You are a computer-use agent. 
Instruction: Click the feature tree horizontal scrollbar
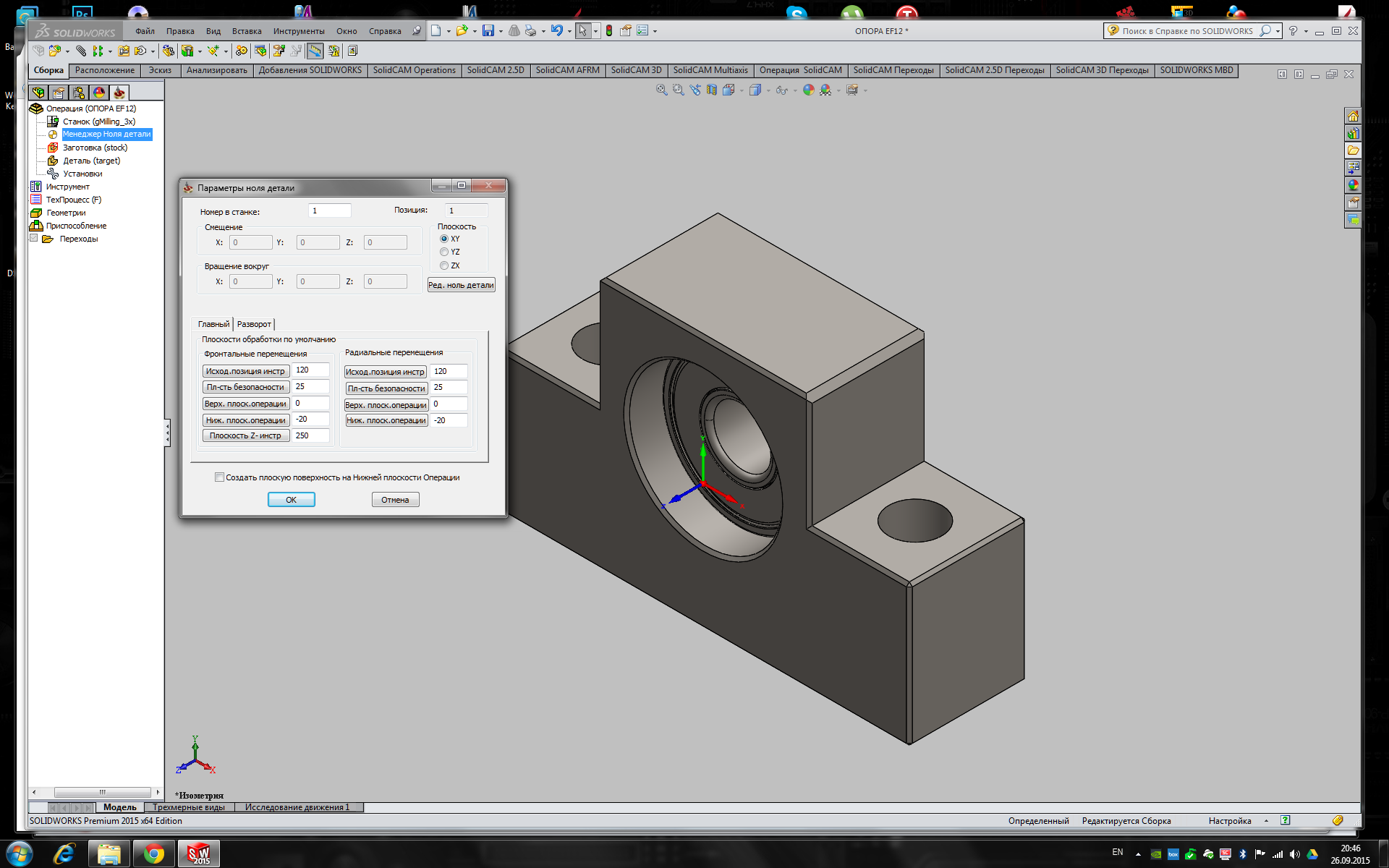tap(102, 792)
